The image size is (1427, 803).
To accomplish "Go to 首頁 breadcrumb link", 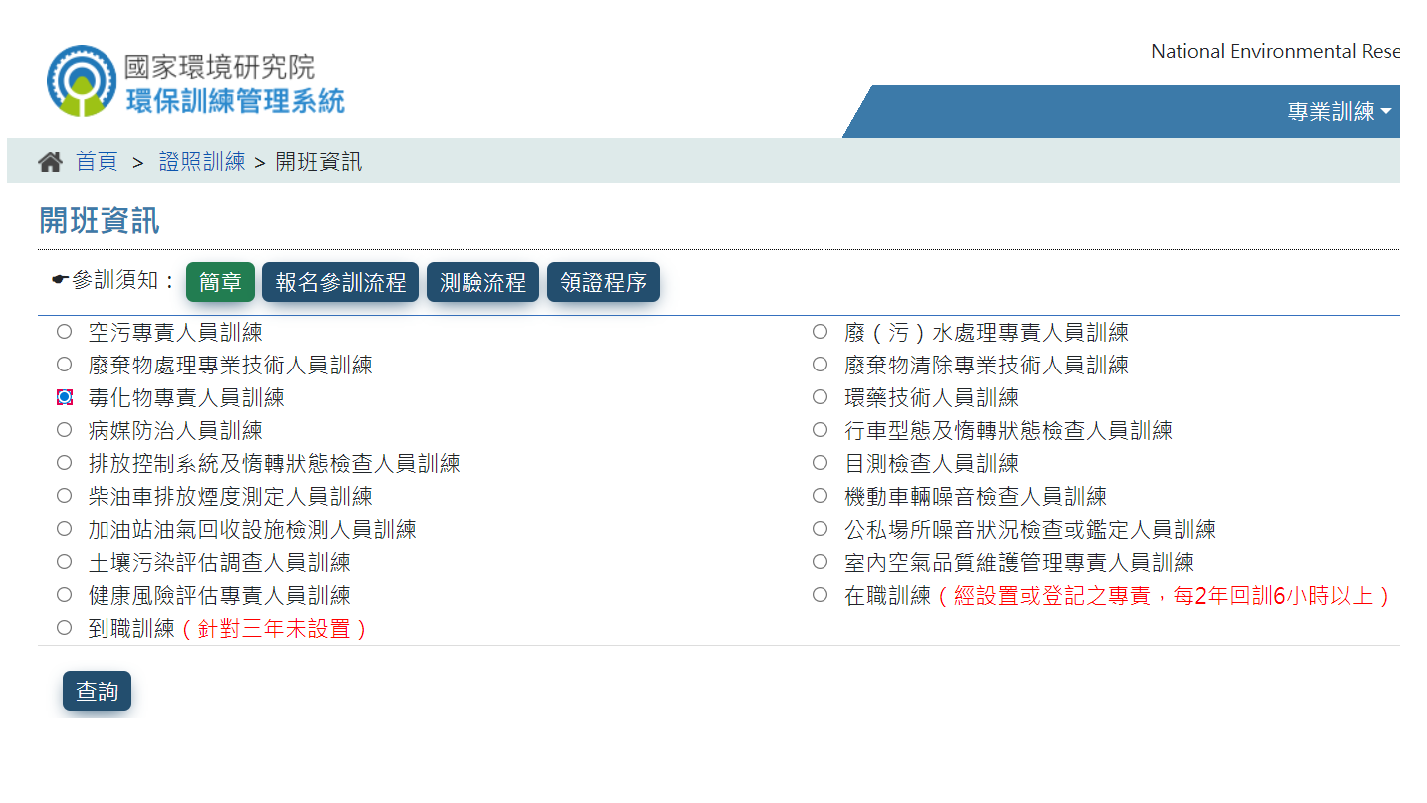I will click(97, 162).
